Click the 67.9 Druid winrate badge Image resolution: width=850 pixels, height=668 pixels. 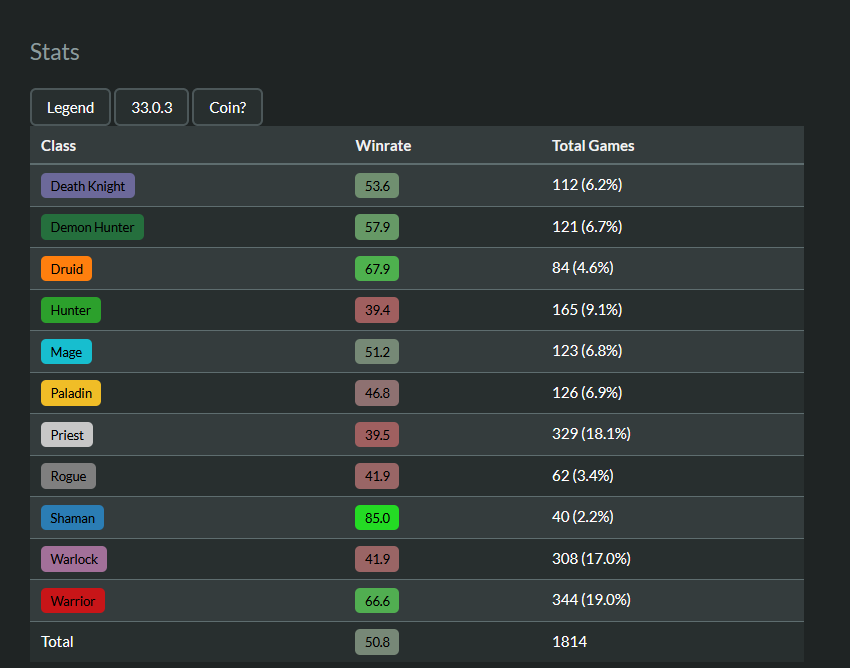pyautogui.click(x=377, y=269)
